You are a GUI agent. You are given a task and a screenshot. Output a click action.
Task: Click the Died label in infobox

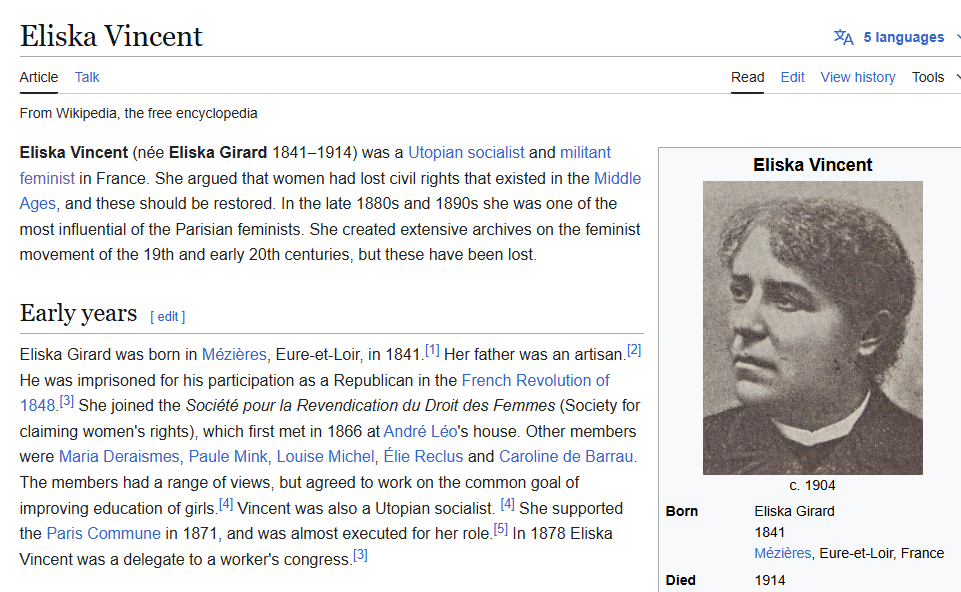[x=680, y=580]
